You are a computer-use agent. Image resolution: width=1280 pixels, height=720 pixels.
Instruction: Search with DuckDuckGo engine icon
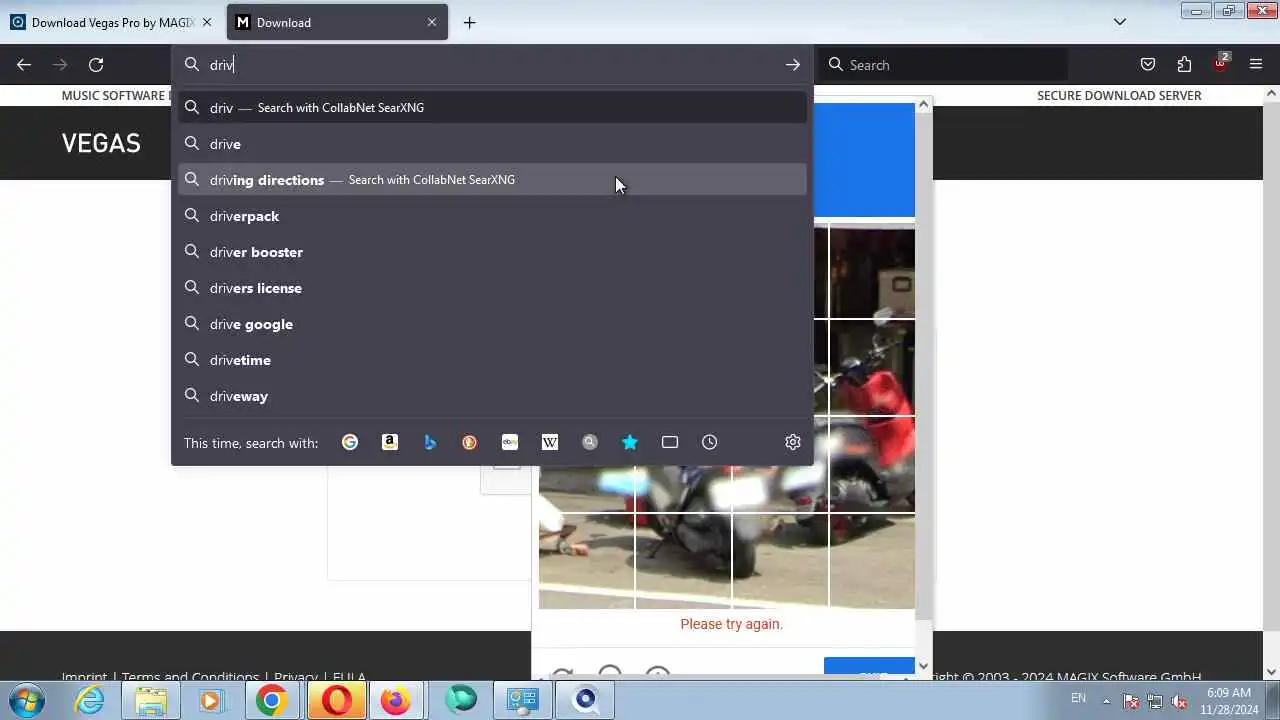[x=470, y=442]
